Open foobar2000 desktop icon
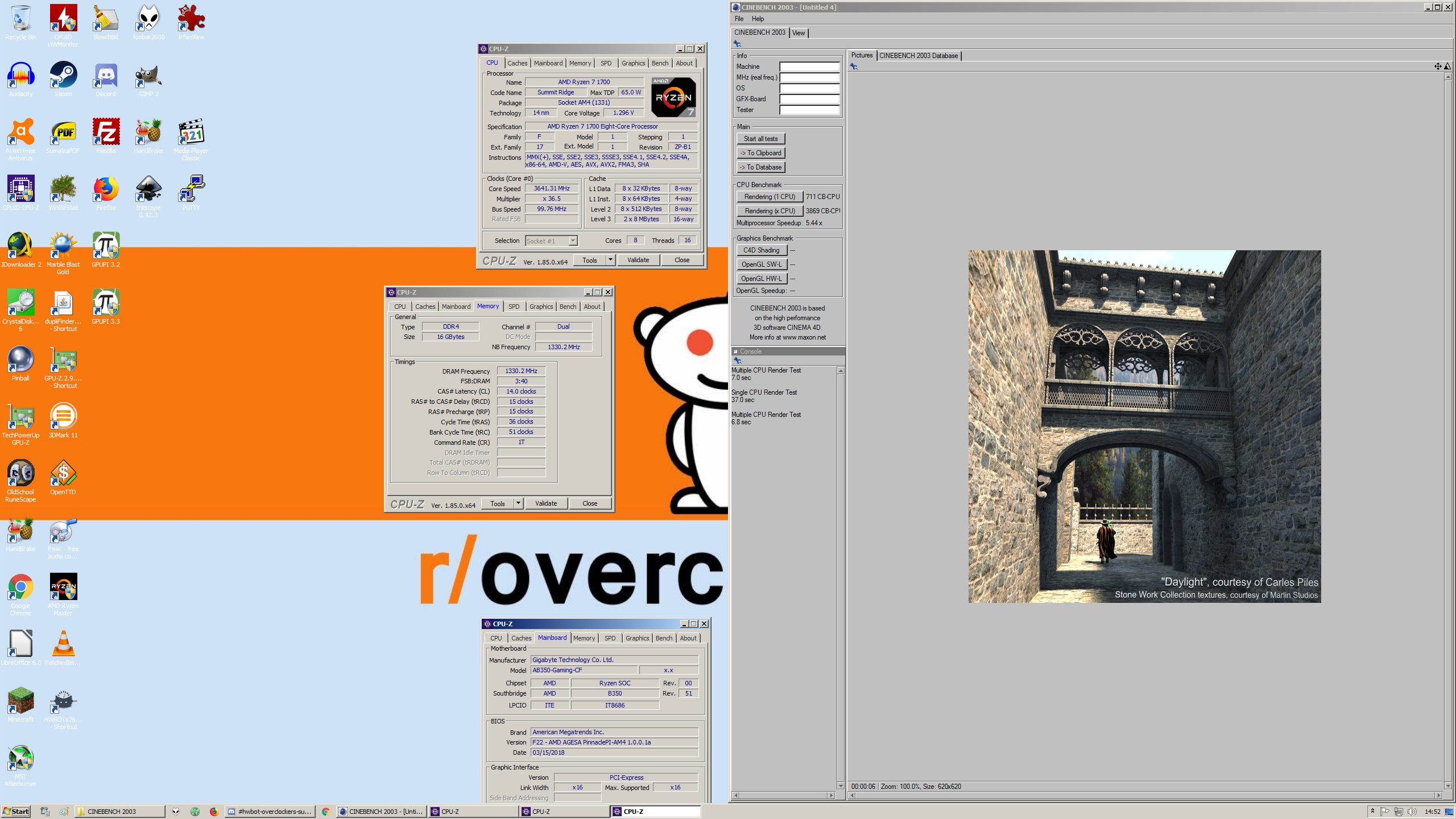The width and height of the screenshot is (1456, 819). 148,22
